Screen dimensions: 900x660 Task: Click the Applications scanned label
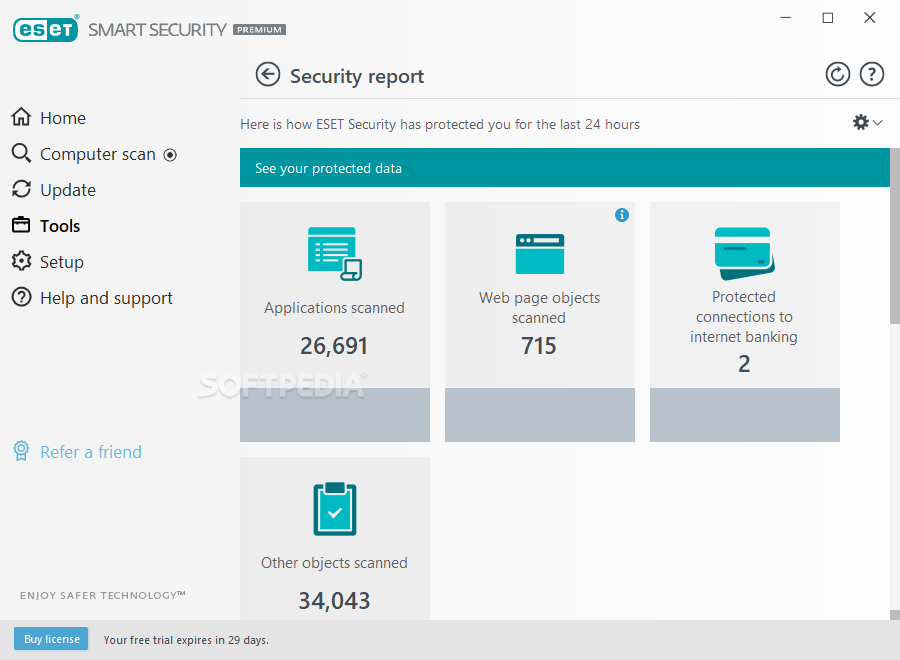coord(334,308)
